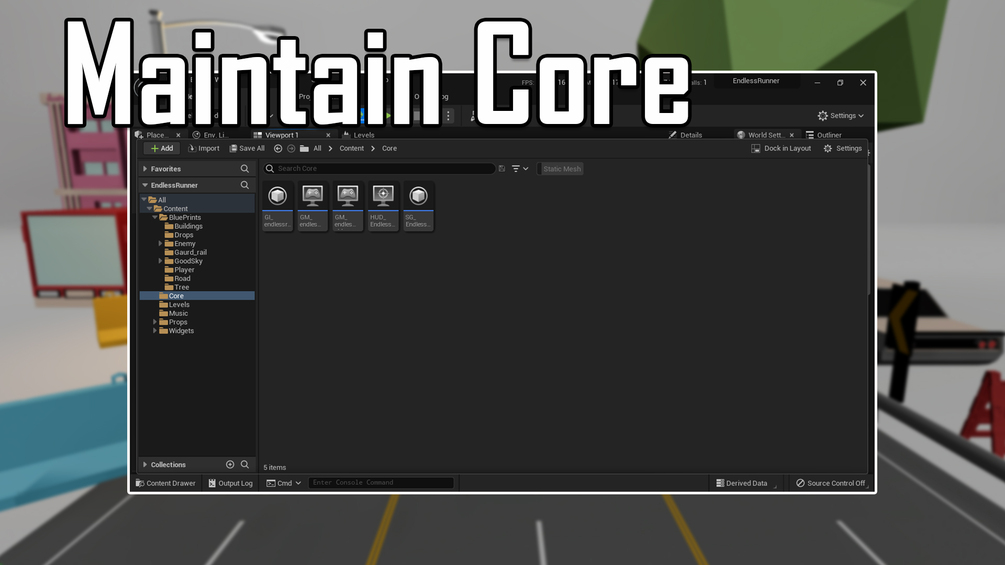Switch to the Env_Li tab
The width and height of the screenshot is (1005, 565).
pyautogui.click(x=210, y=135)
